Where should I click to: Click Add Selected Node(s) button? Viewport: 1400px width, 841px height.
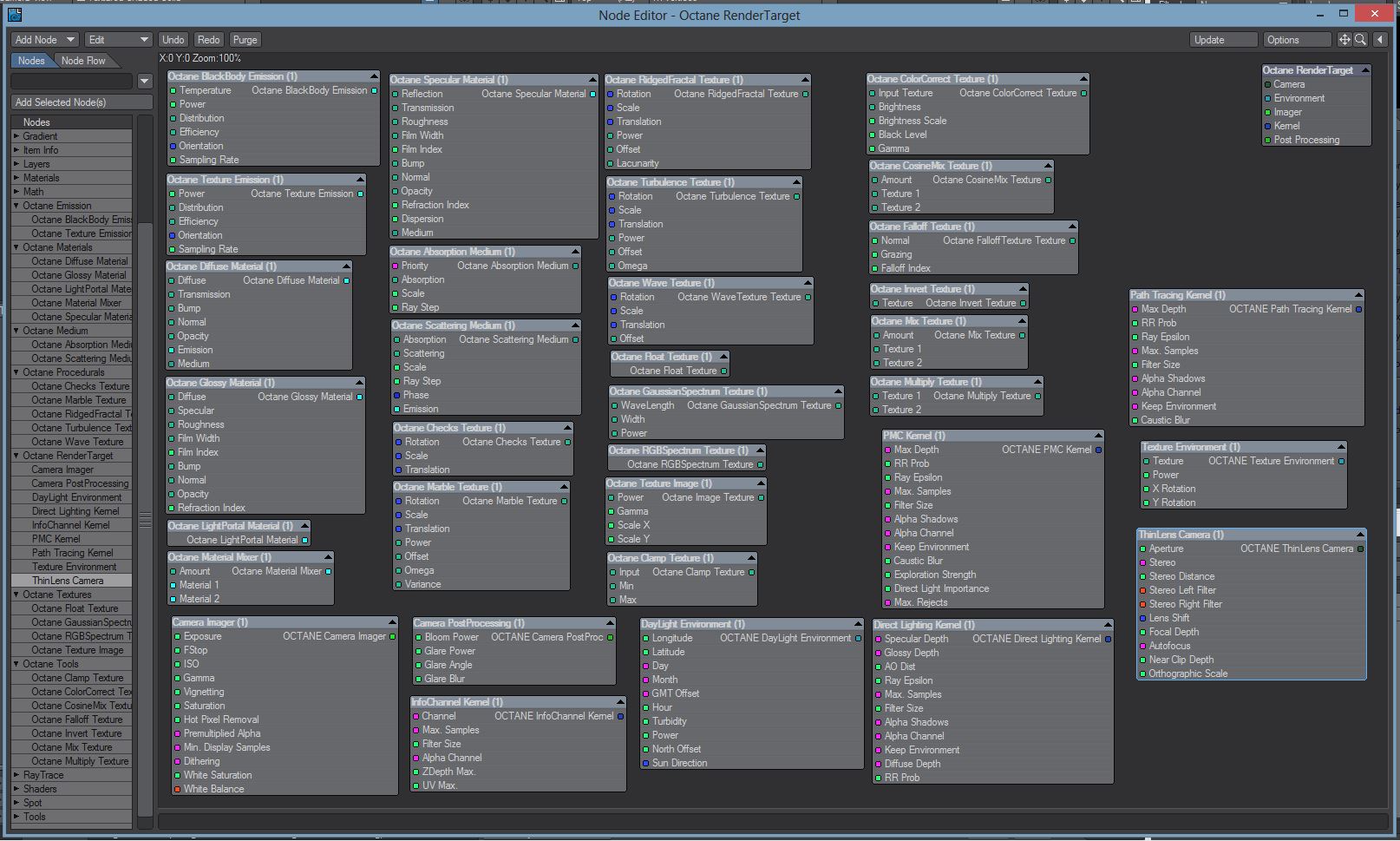pyautogui.click(x=82, y=102)
